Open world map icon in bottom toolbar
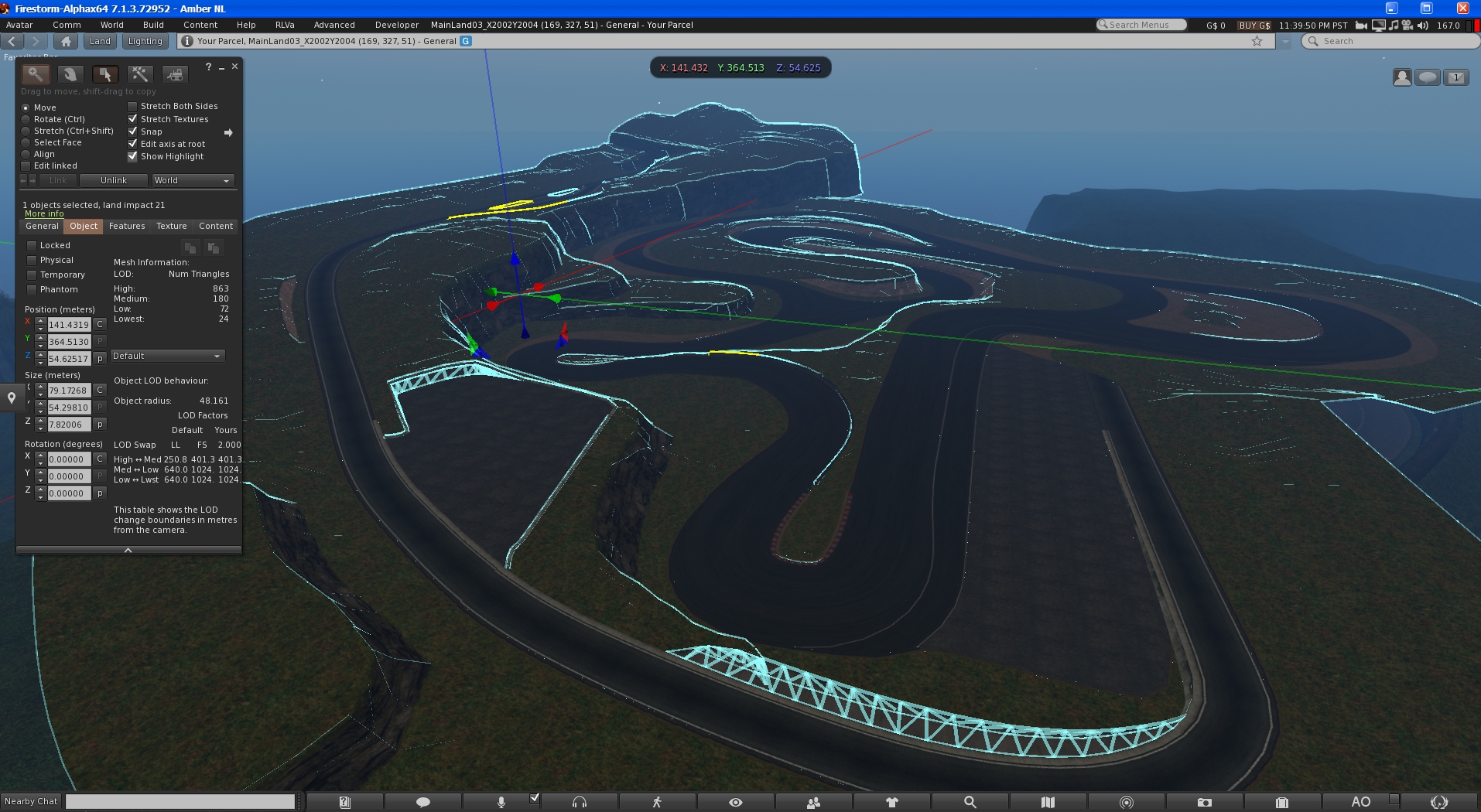Screen dimensions: 1481x812 tap(1048, 802)
